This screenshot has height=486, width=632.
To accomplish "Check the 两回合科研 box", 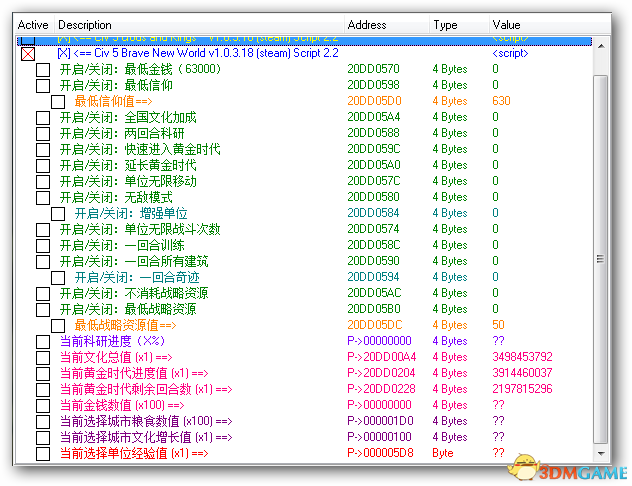I will click(x=43, y=134).
